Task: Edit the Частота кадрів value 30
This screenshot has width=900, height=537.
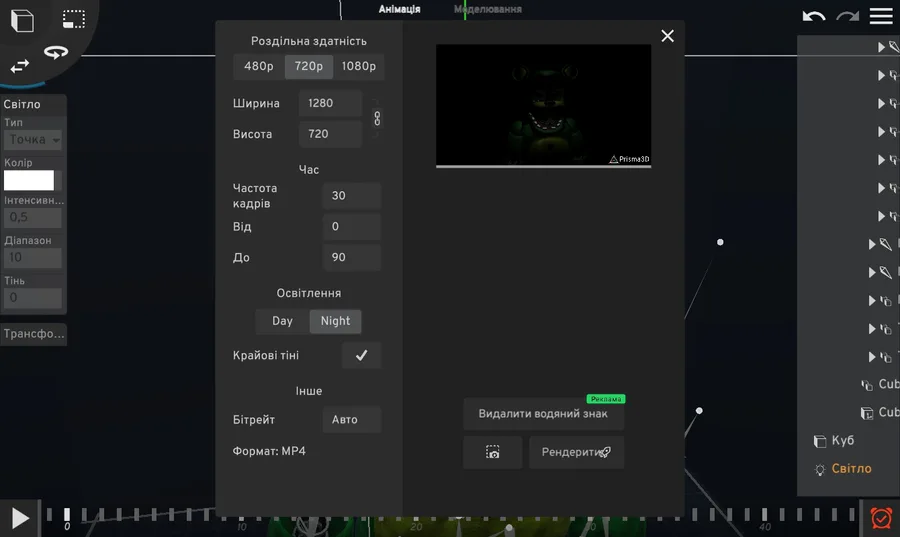Action: click(352, 196)
